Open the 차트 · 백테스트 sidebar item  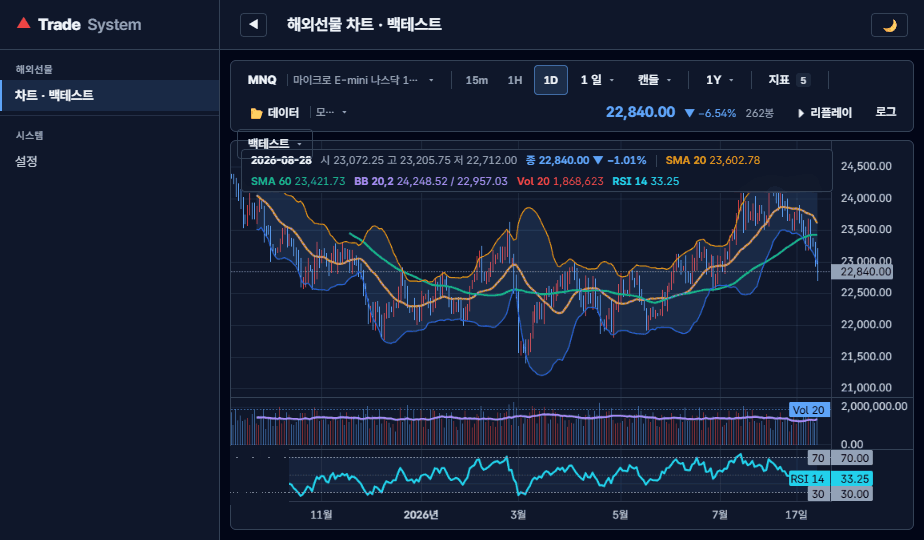point(110,95)
